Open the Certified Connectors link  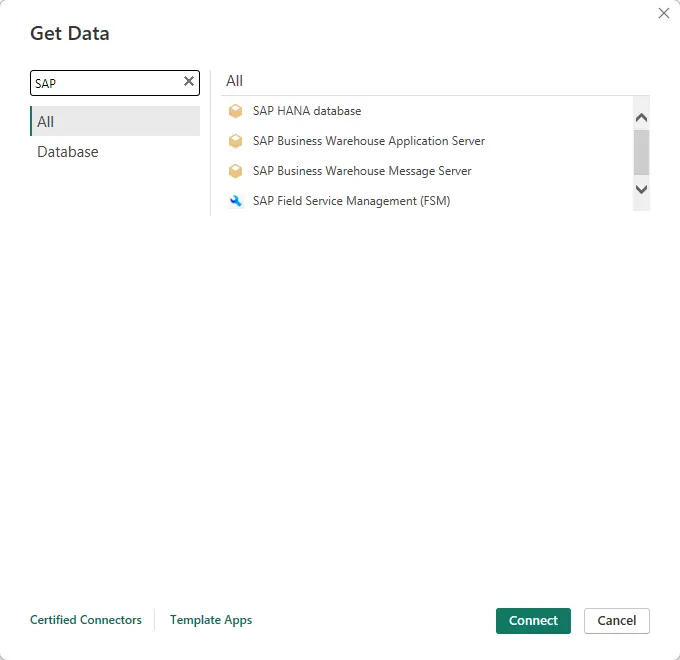[86, 620]
